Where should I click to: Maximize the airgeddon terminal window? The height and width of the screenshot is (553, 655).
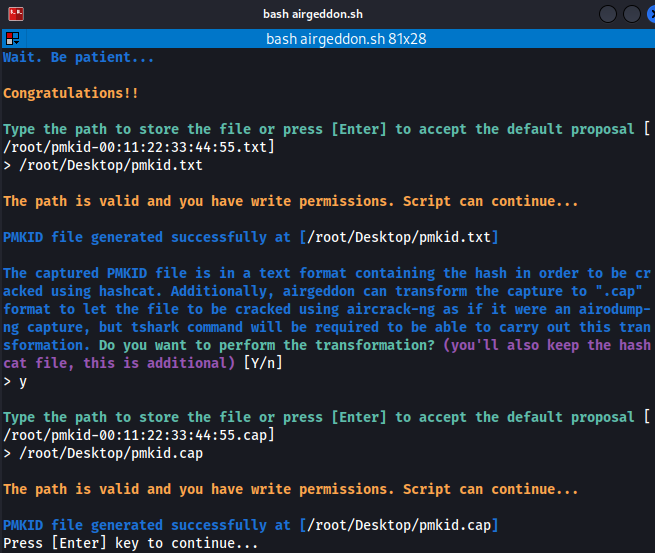[630, 14]
